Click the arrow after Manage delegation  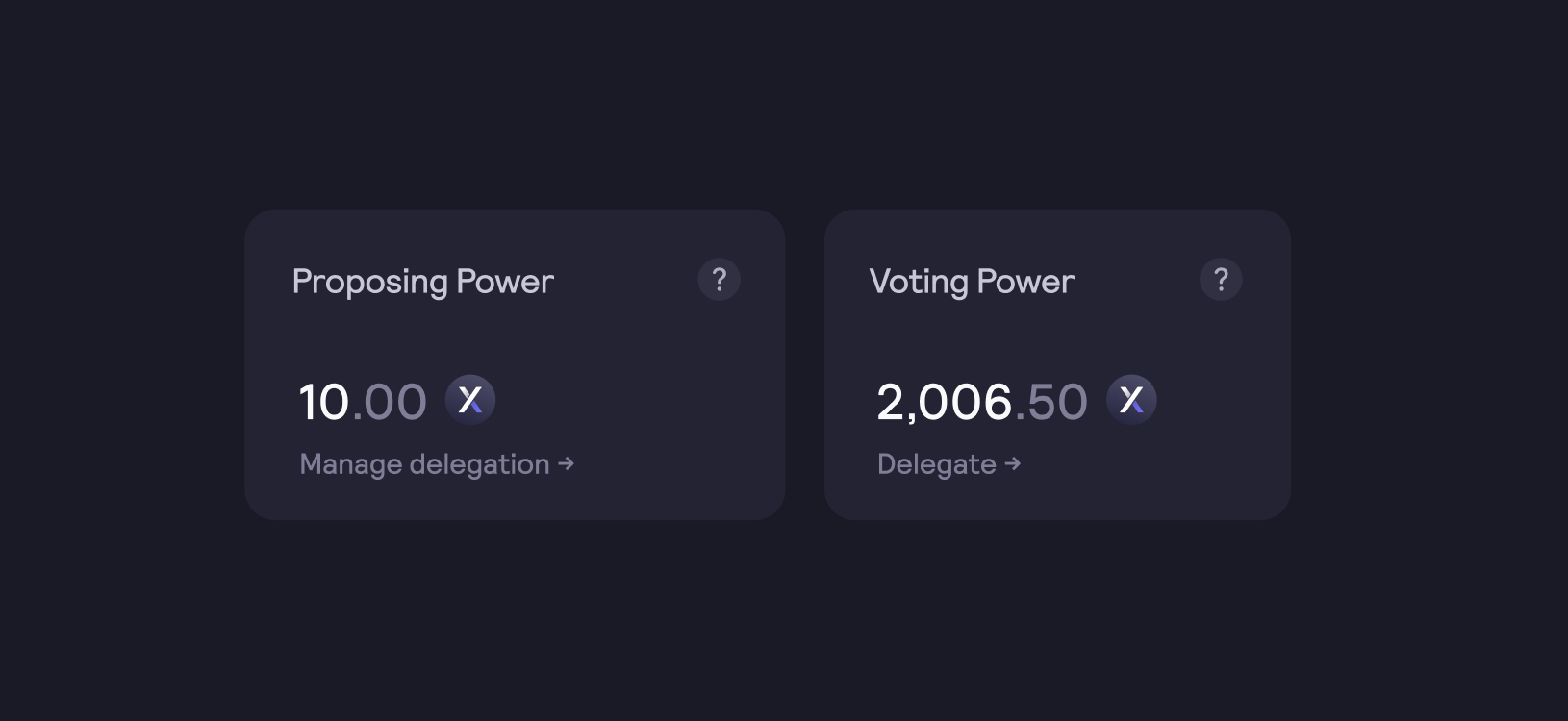point(567,463)
